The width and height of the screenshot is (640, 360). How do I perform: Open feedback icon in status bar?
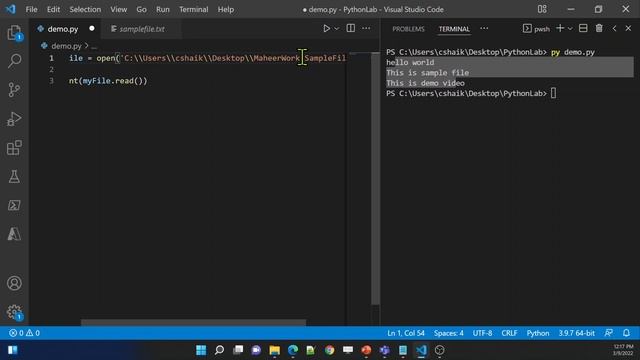point(609,333)
